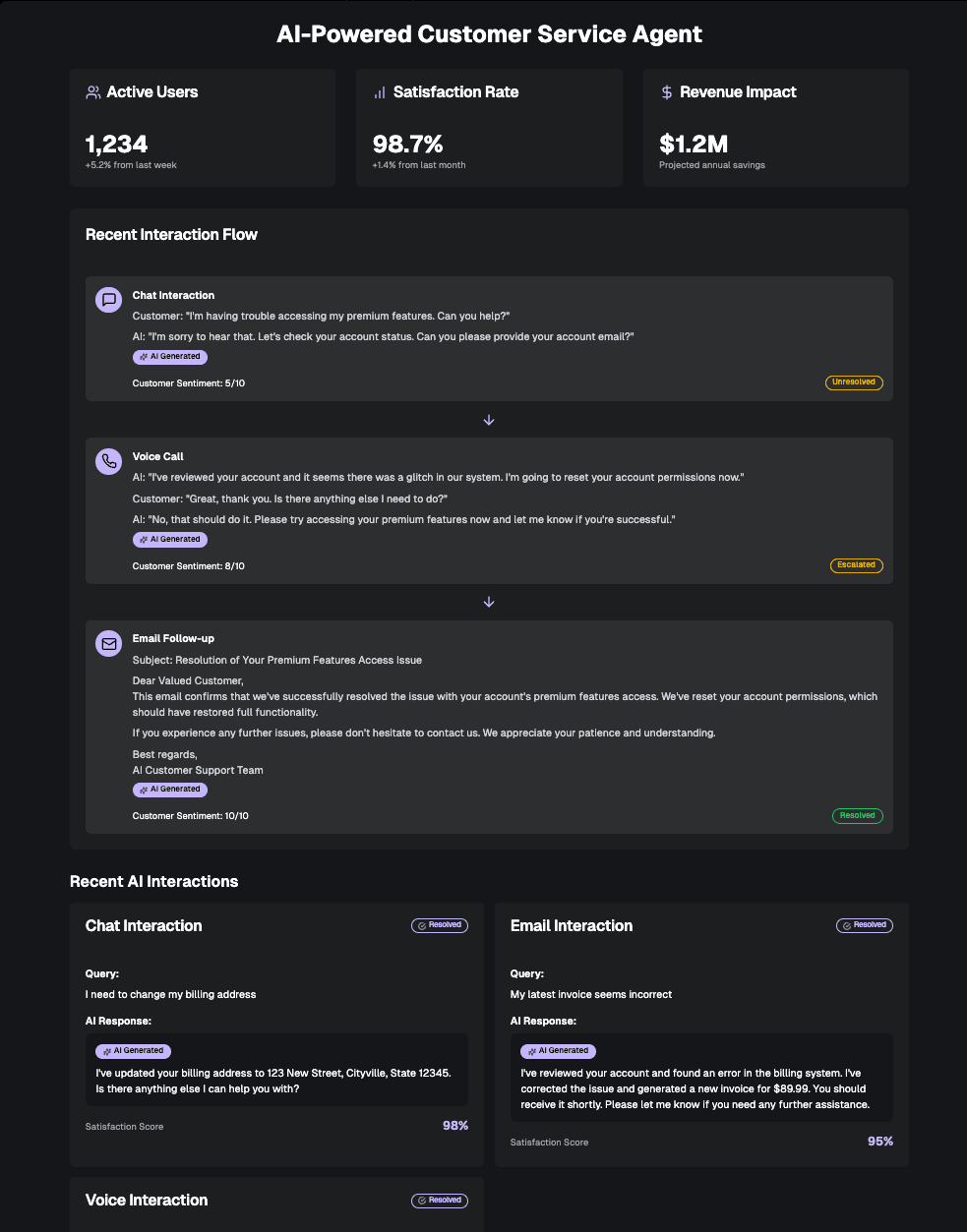
Task: Click the Active Users people icon
Action: [x=93, y=92]
